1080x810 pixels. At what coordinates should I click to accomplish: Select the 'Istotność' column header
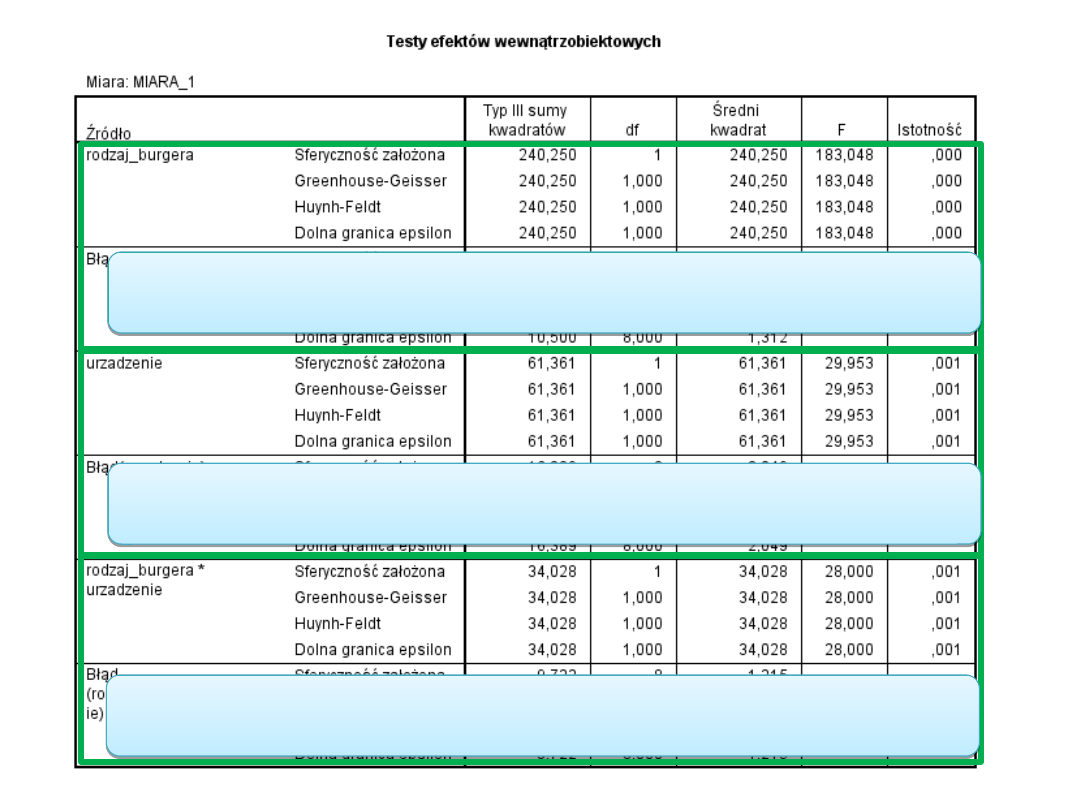click(x=929, y=130)
